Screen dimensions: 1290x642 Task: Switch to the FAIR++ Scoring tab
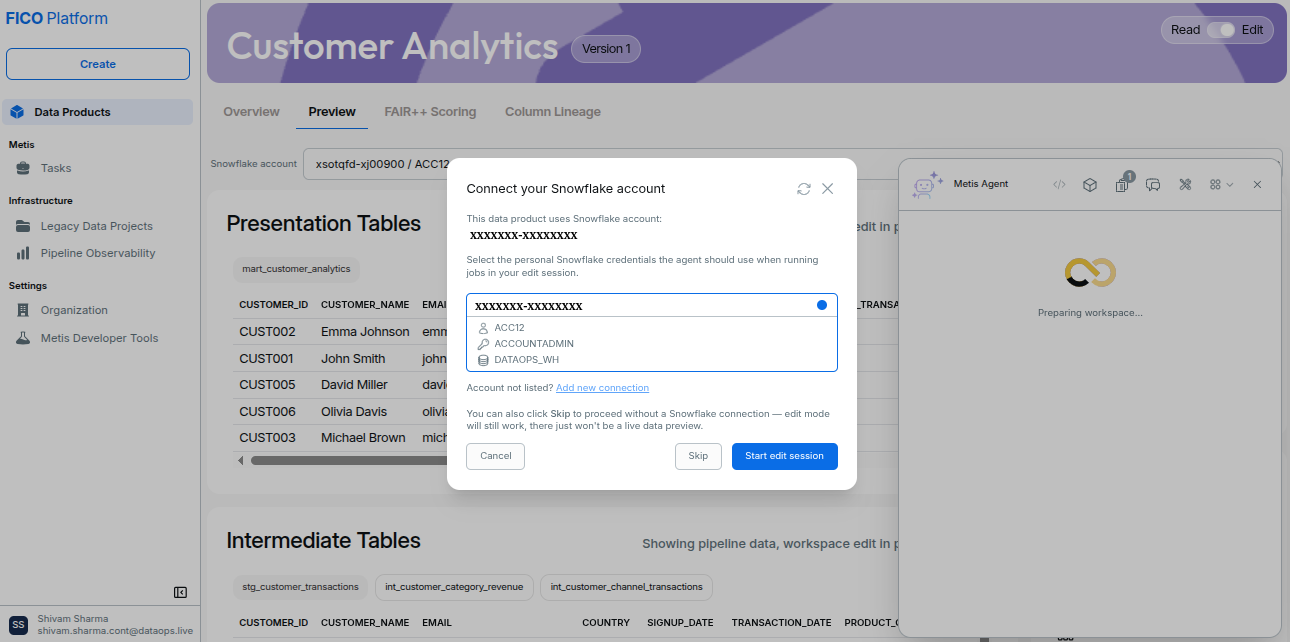[x=430, y=112]
